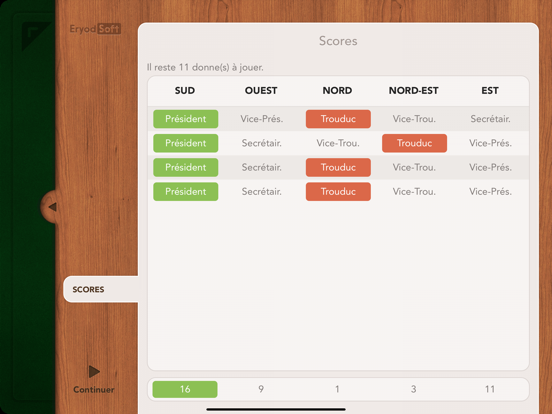
Task: Click the red Trouduc badge in first row
Action: [x=338, y=119]
